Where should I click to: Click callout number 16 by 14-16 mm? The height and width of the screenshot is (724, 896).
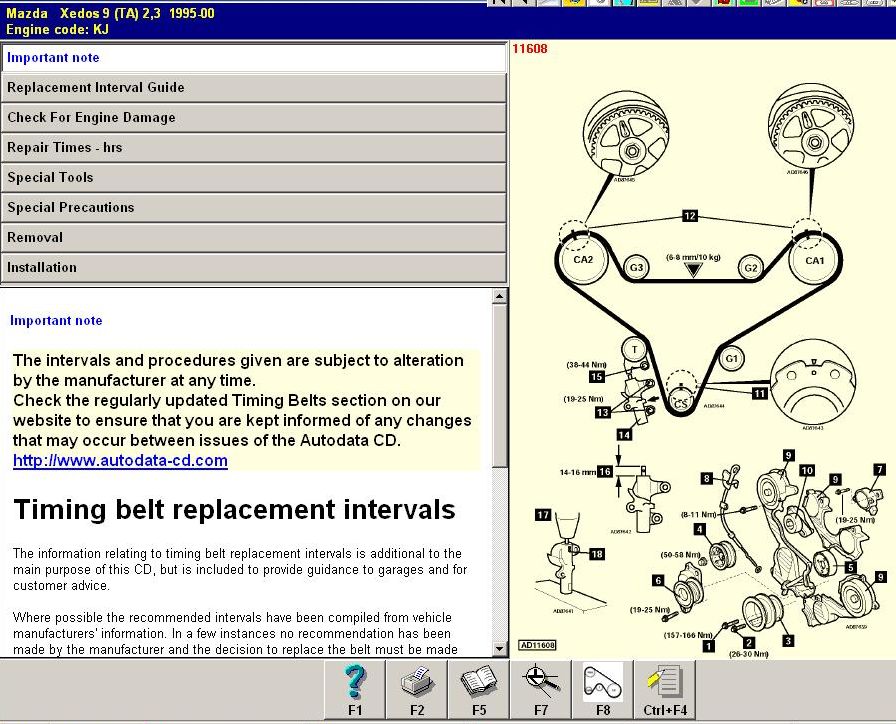605,471
